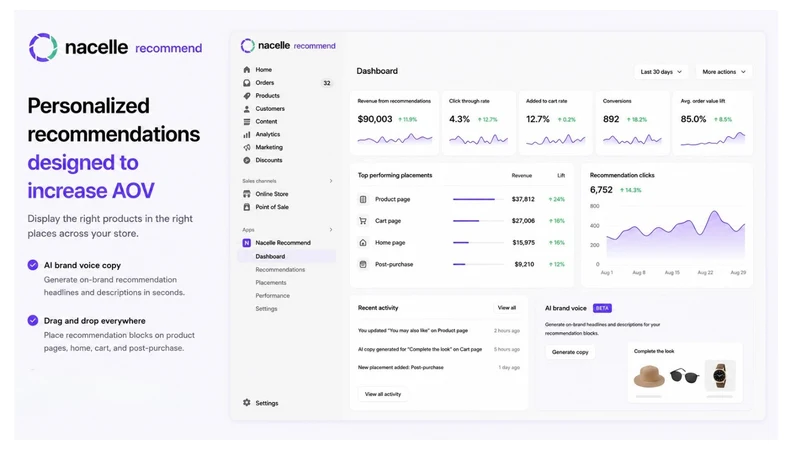Click the Drag and drop everywhere checkmark icon
The width and height of the screenshot is (800, 450).
[x=33, y=320]
